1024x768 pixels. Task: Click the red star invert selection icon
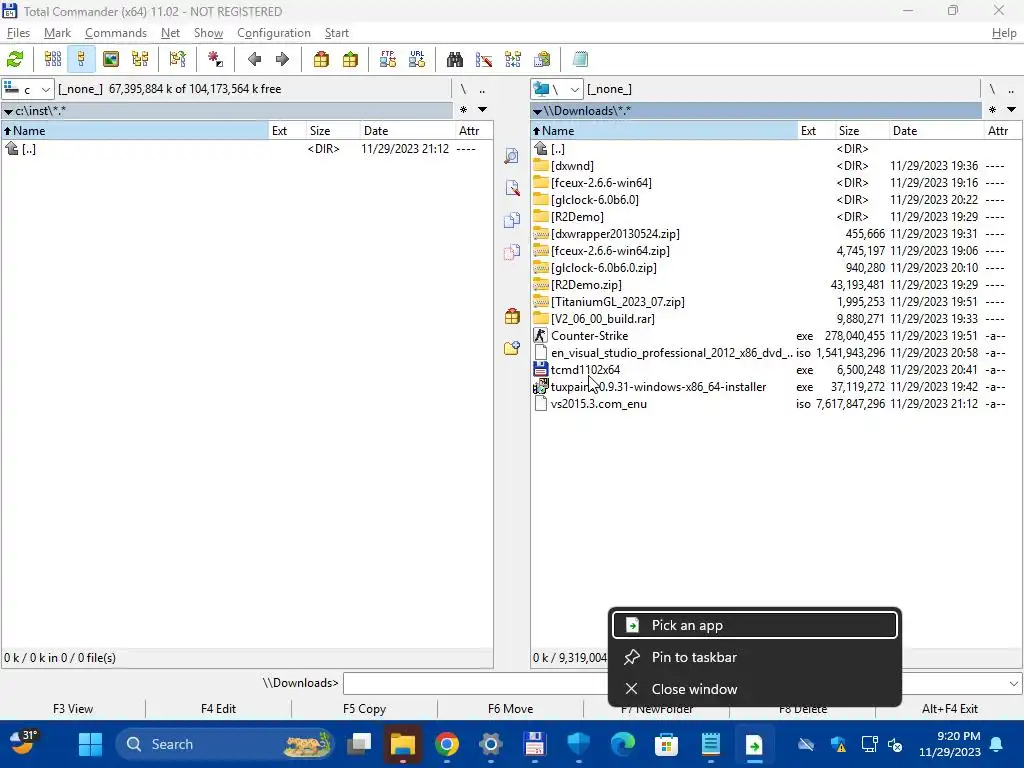(215, 59)
